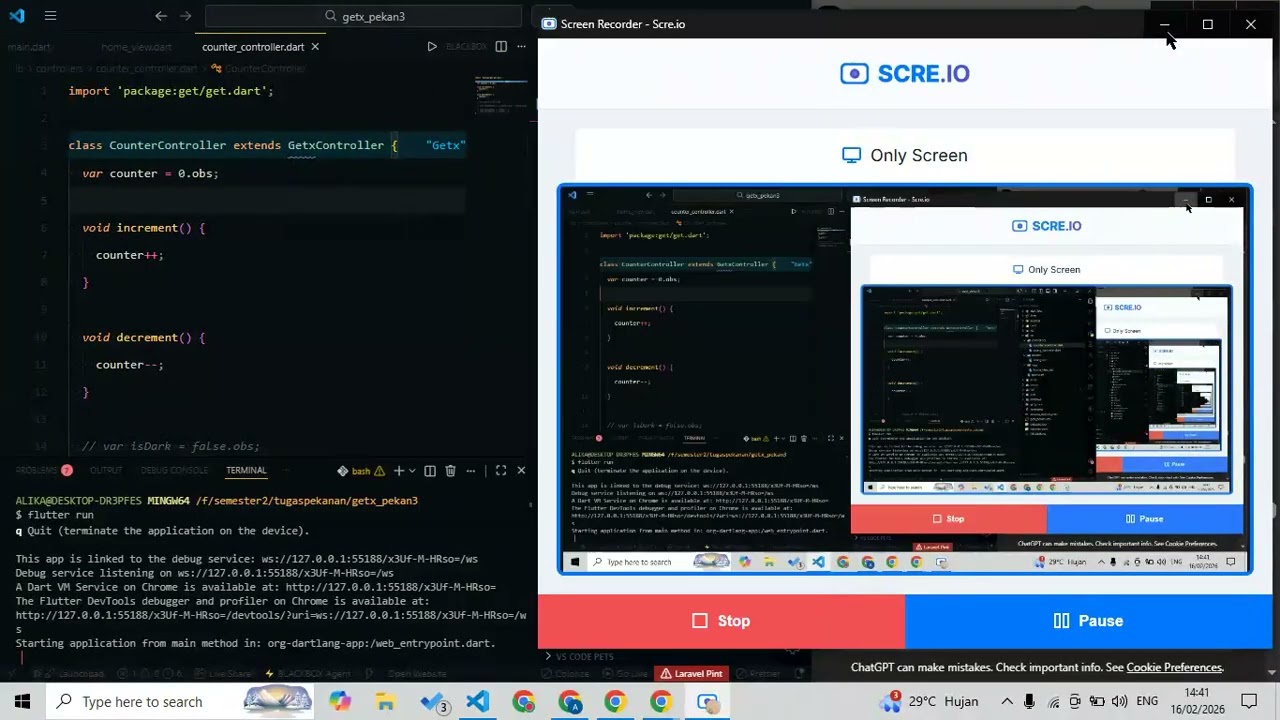Click the screen recording live preview
The image size is (1280, 720).
[905, 380]
